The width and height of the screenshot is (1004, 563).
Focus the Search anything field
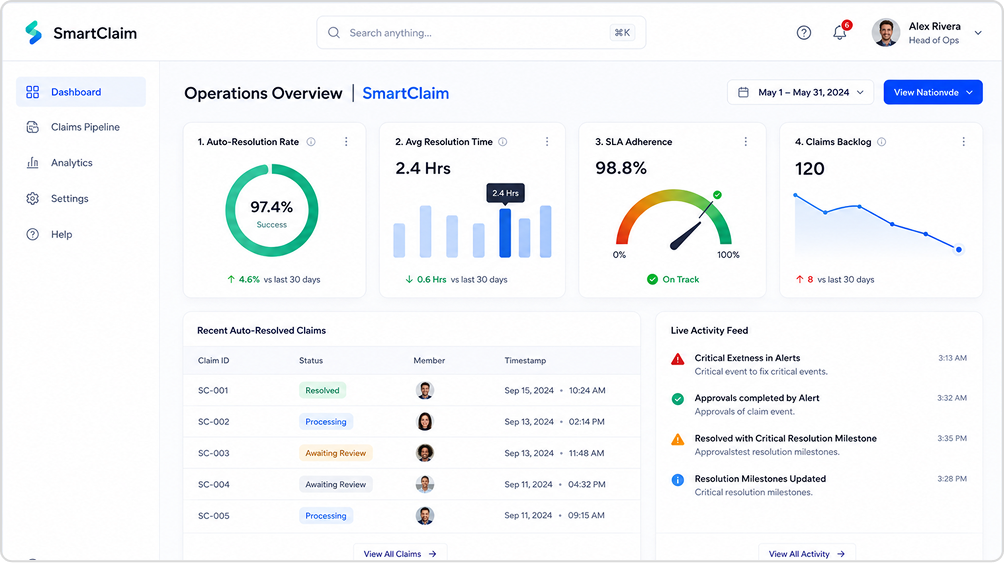coord(481,33)
